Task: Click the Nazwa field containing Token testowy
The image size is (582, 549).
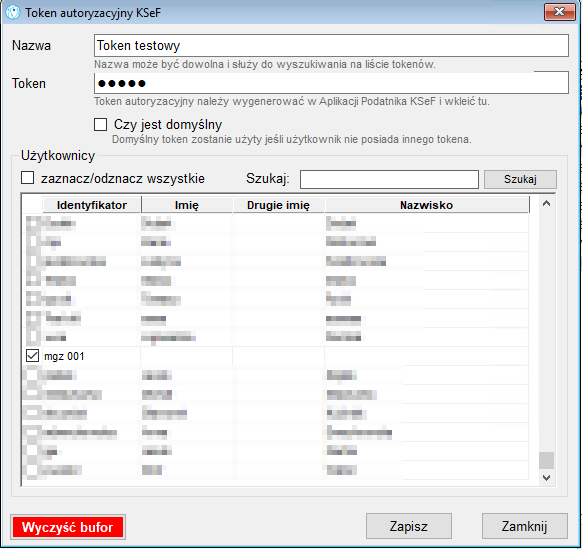Action: [x=331, y=46]
